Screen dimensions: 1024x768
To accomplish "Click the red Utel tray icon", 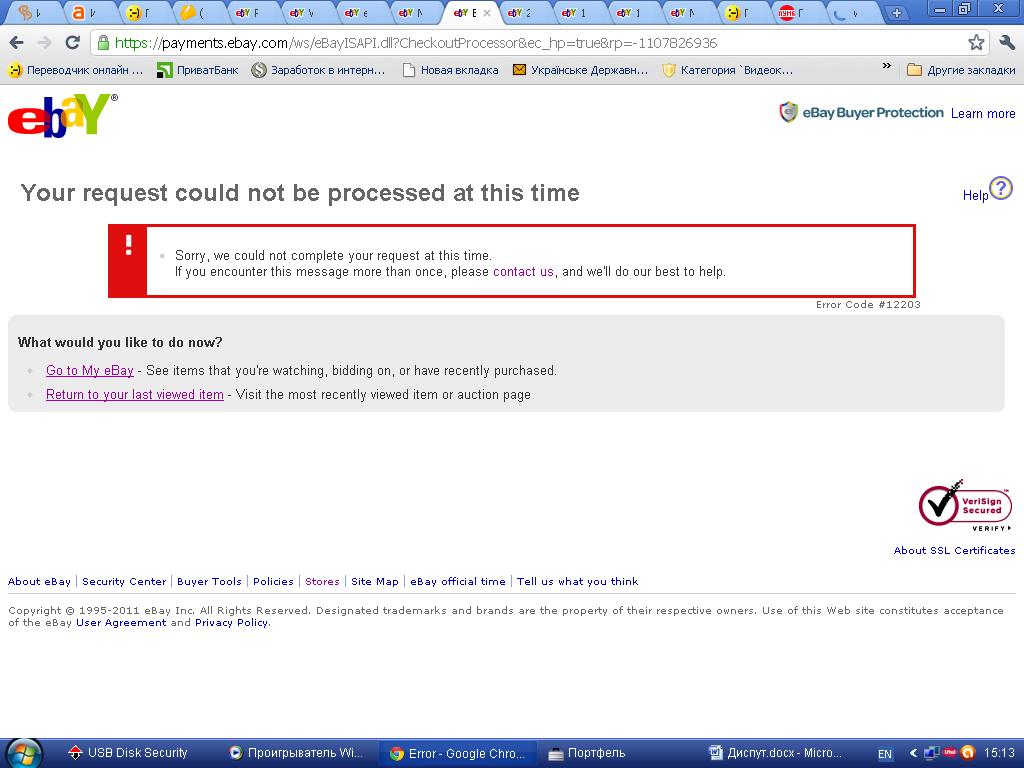I will pyautogui.click(x=949, y=752).
